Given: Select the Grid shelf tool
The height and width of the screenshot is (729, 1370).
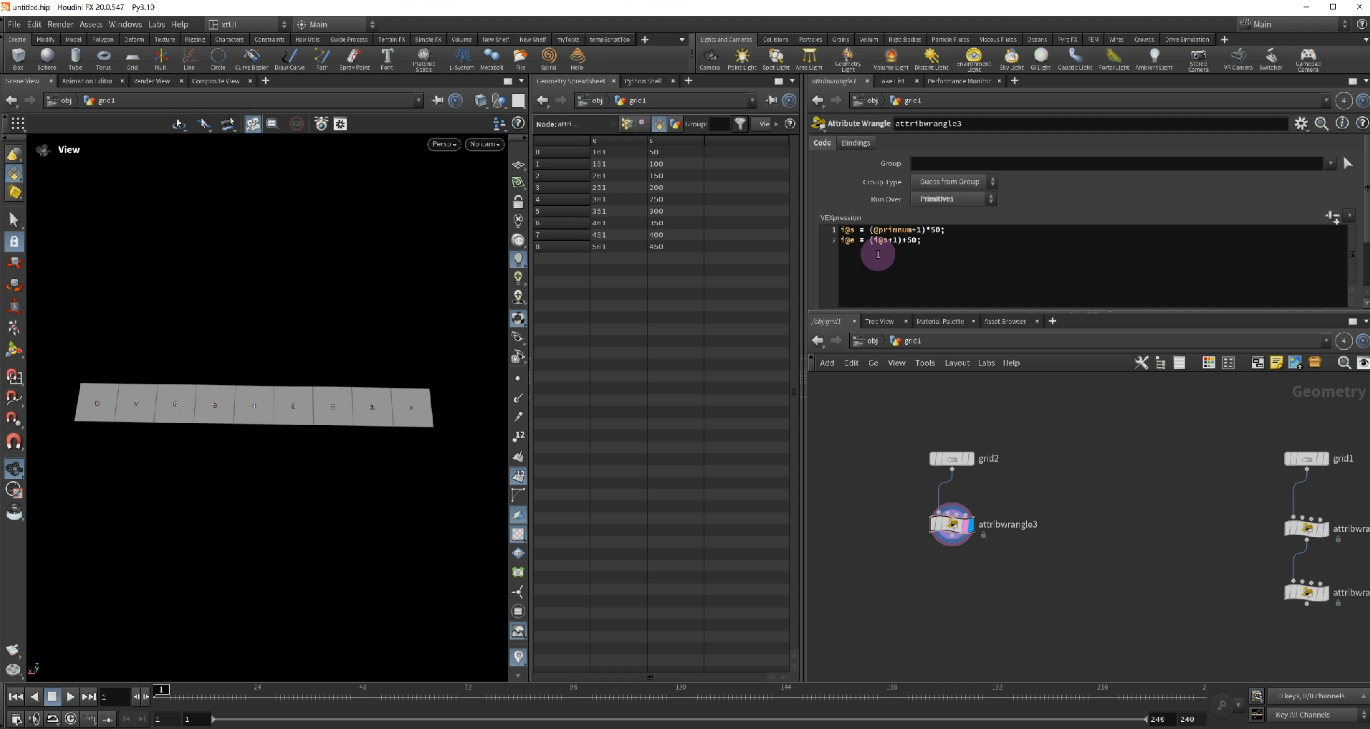Looking at the screenshot, I should [132, 59].
